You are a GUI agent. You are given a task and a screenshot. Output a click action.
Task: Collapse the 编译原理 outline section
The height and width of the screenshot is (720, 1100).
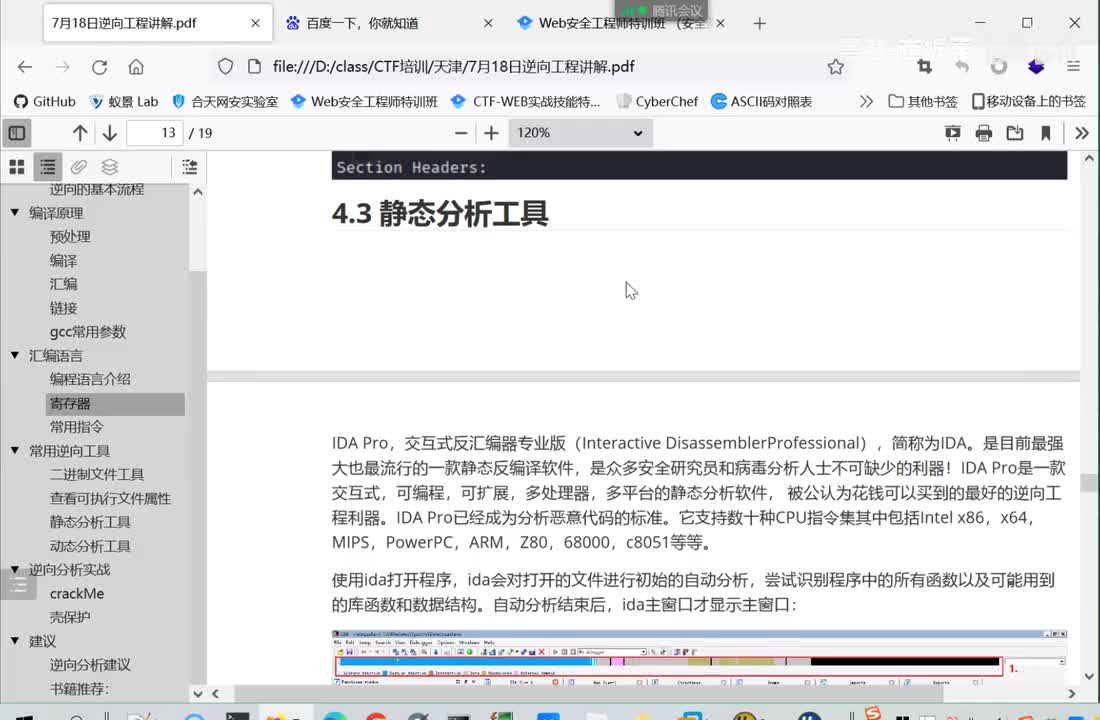15,212
